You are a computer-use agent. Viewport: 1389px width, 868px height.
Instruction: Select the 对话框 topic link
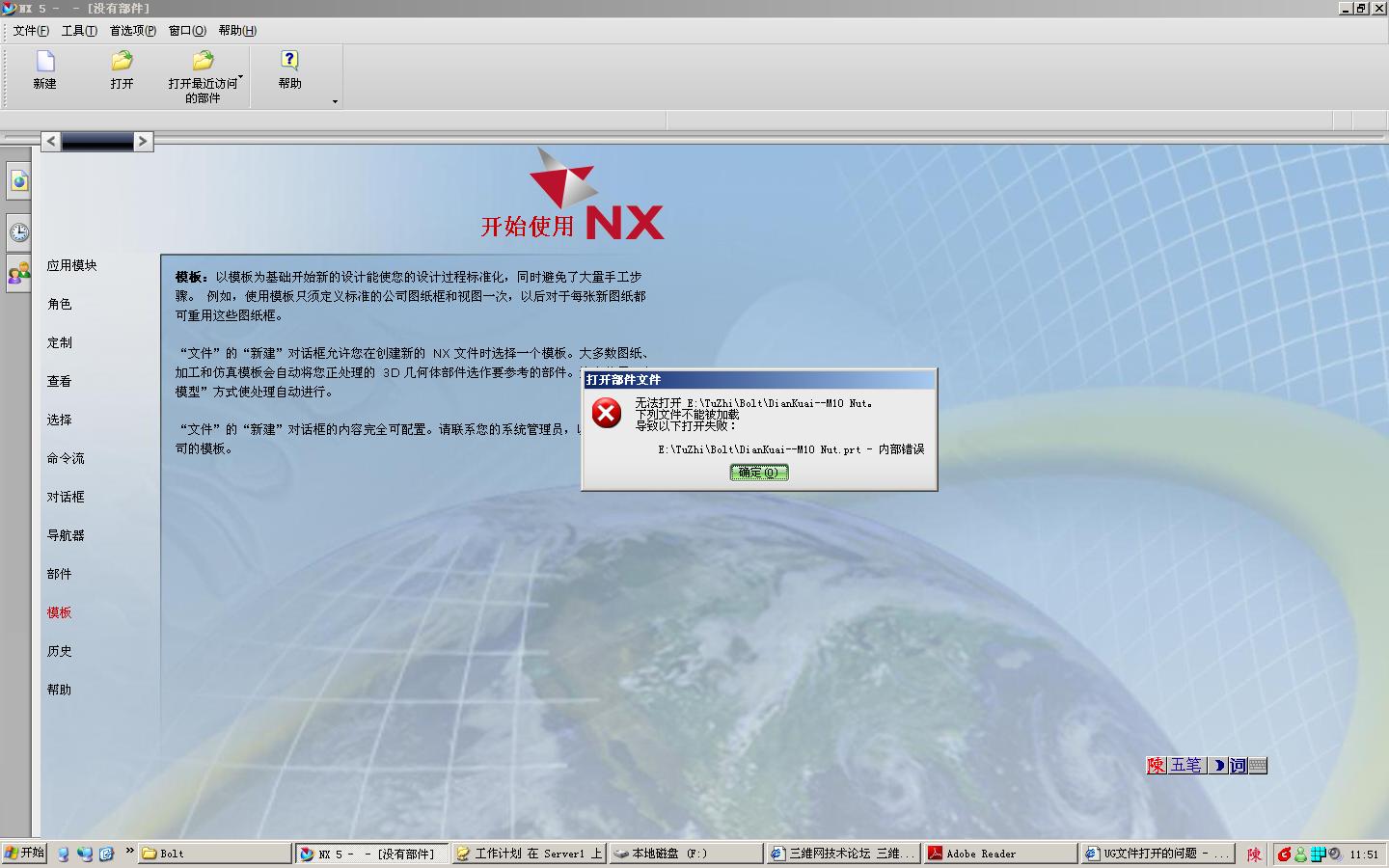(66, 497)
